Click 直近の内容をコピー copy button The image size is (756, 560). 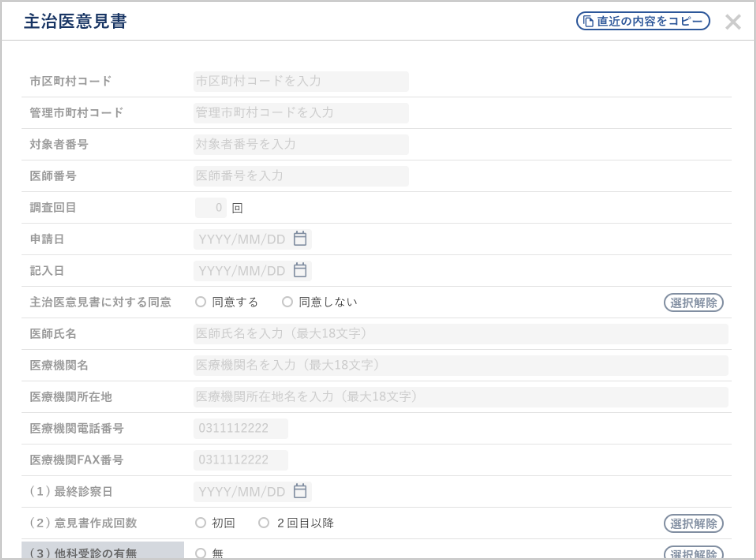click(643, 21)
